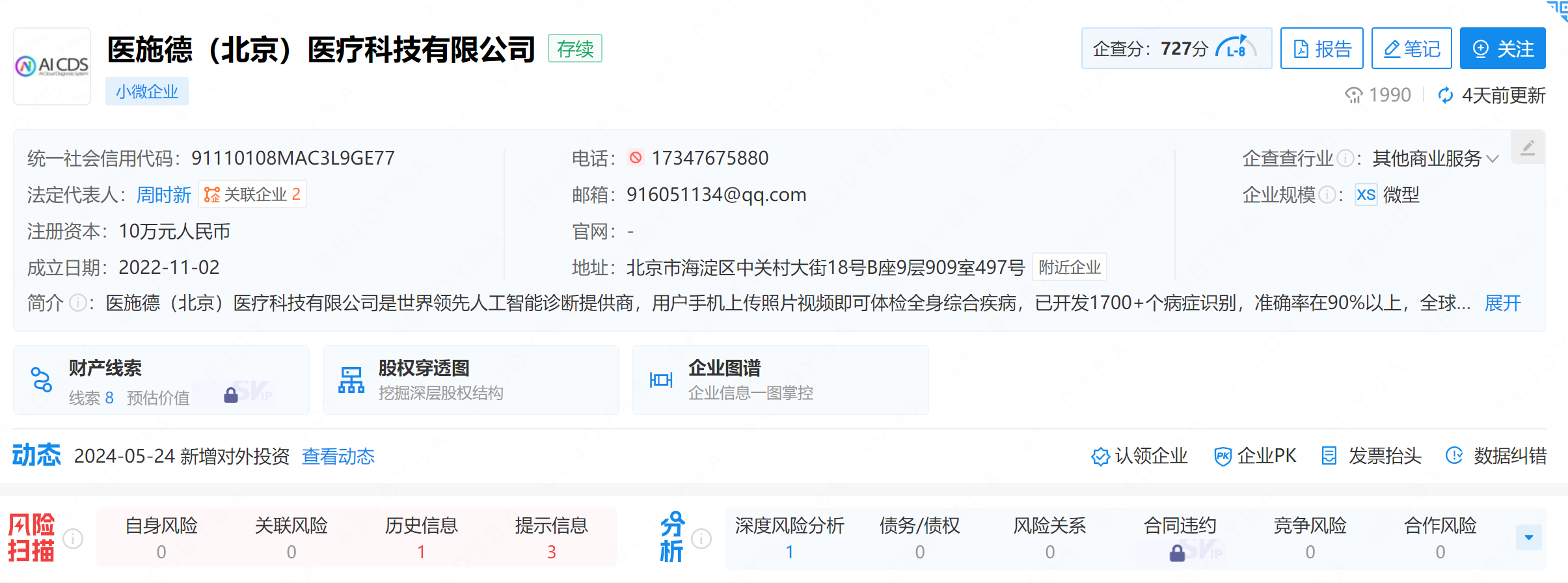Screen dimensions: 1568x583
Task: Click the refresh icon beside 4天前更新
Action: tap(1445, 96)
